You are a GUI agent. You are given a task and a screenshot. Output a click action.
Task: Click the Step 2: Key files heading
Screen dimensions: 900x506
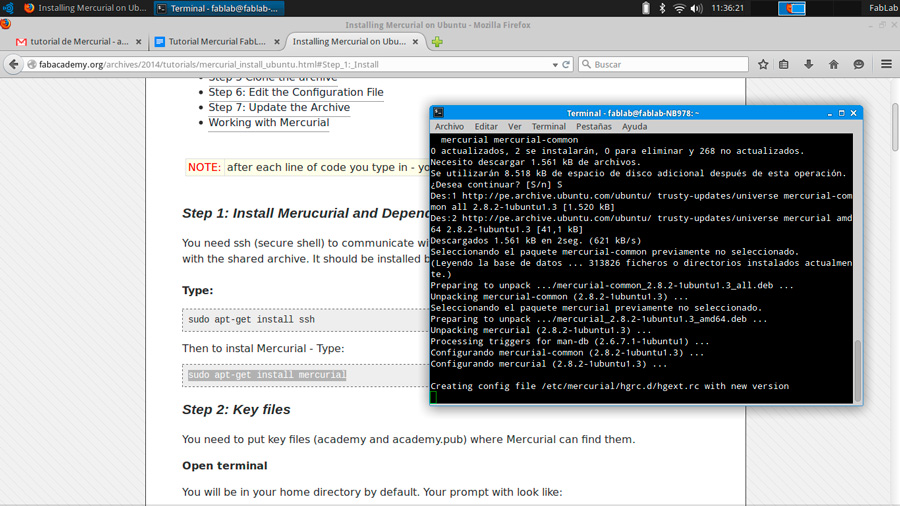[x=236, y=410]
